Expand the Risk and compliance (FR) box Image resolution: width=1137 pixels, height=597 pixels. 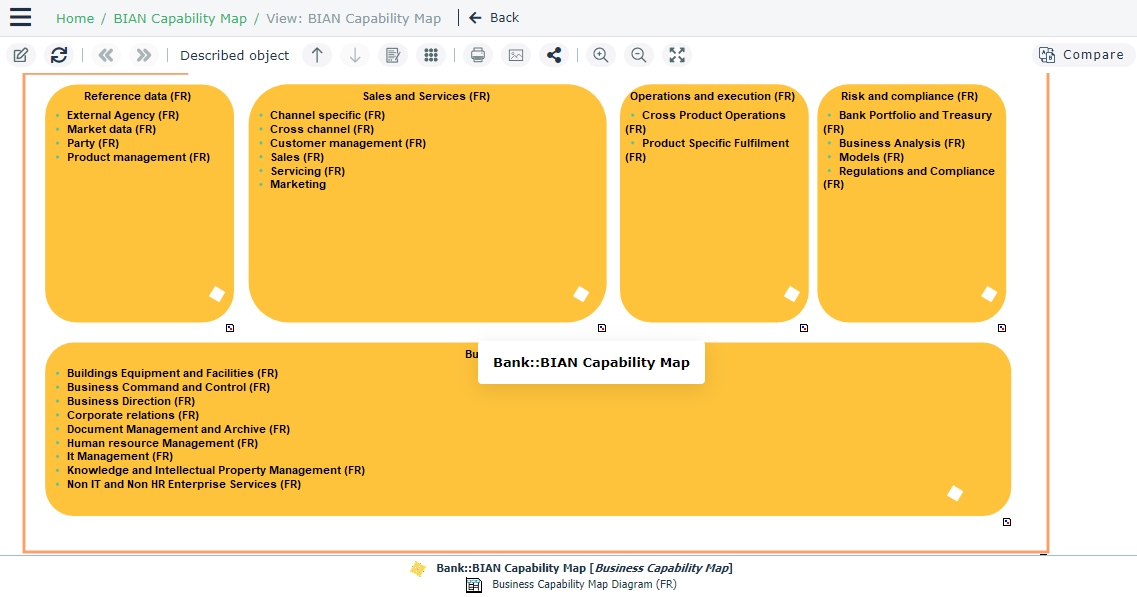click(1002, 328)
